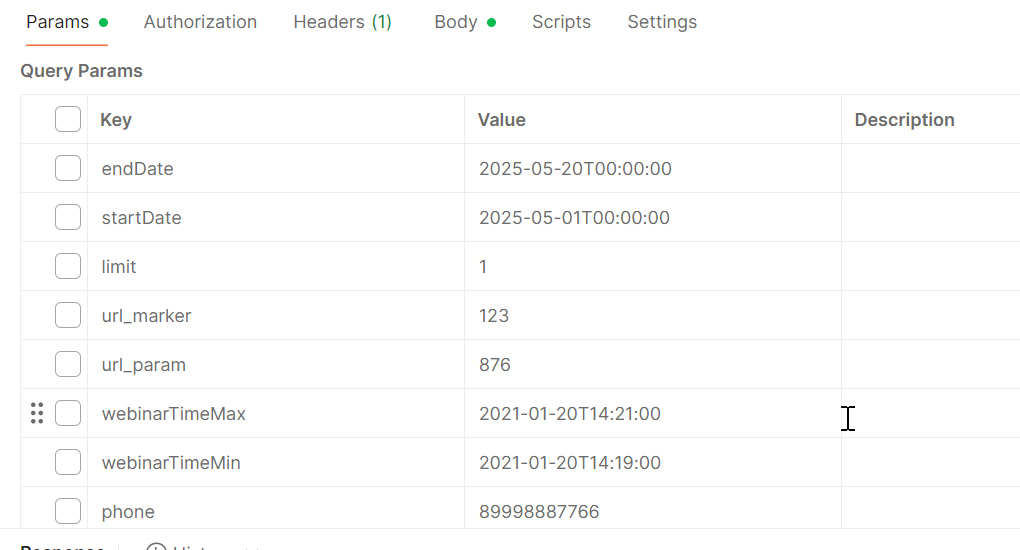
Task: Check the url_marker row checkbox
Action: 68,315
